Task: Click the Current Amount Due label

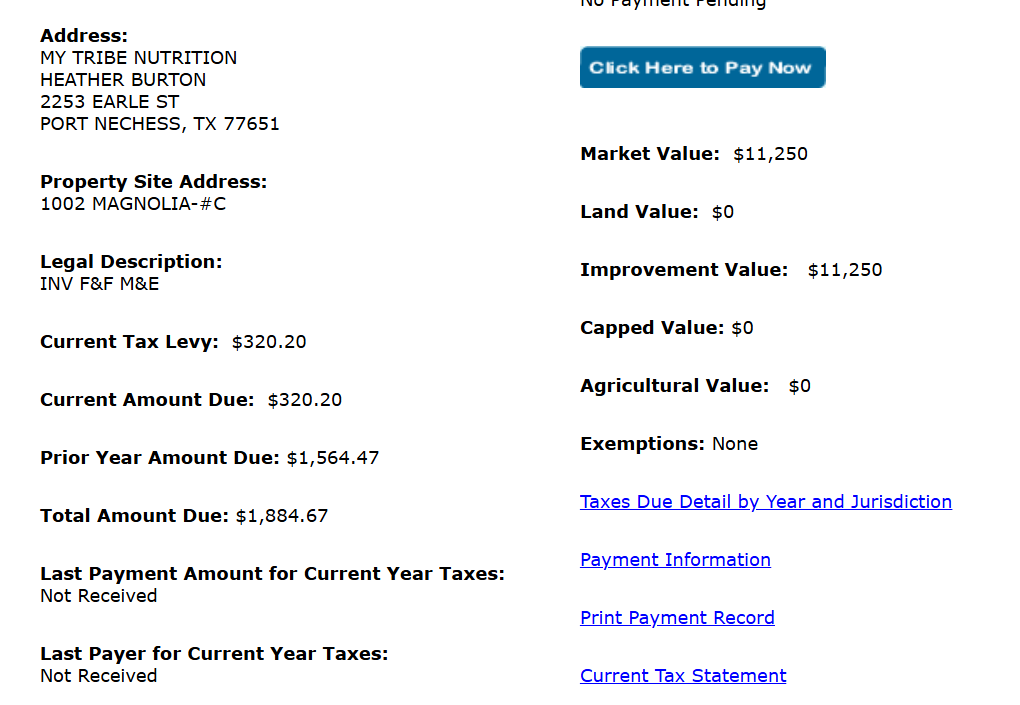Action: [x=147, y=400]
